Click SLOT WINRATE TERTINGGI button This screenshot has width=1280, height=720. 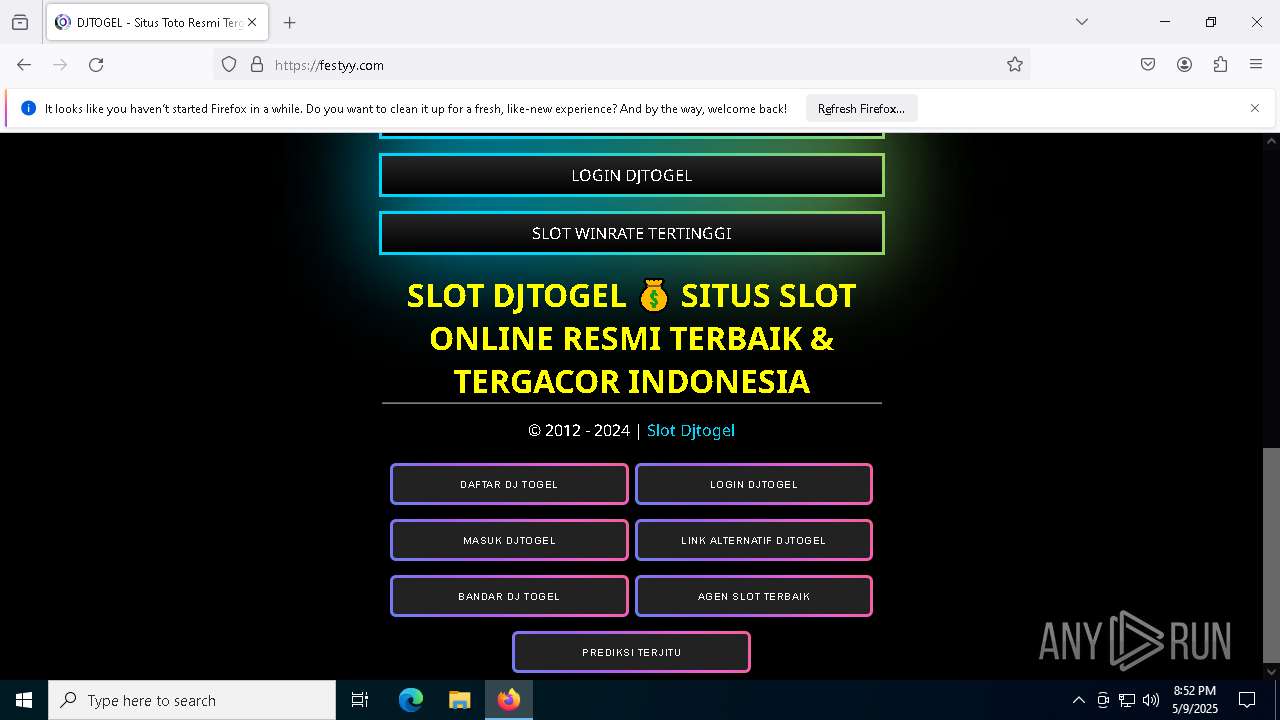(x=632, y=233)
